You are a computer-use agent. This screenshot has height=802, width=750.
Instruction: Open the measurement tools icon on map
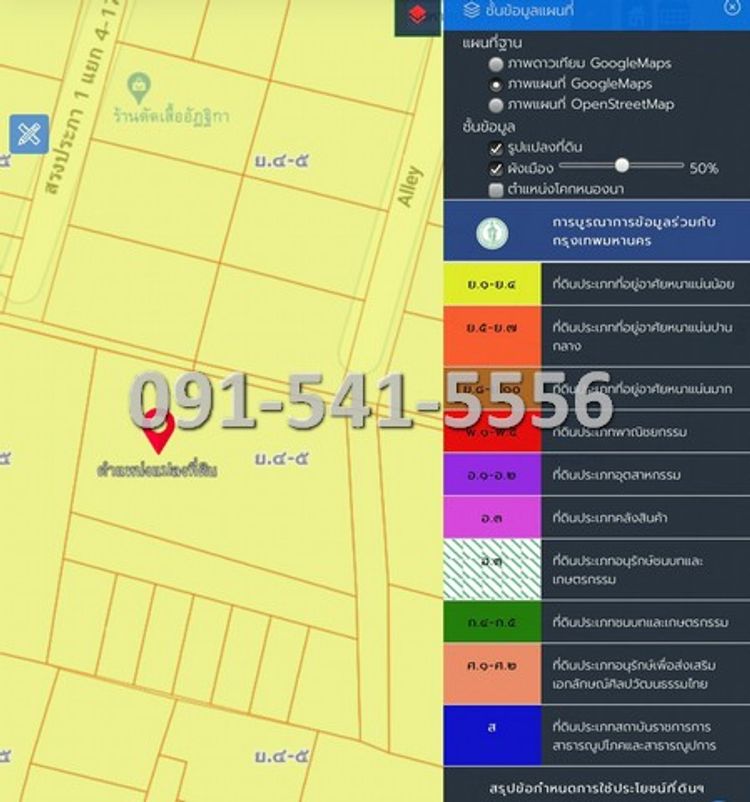28,134
